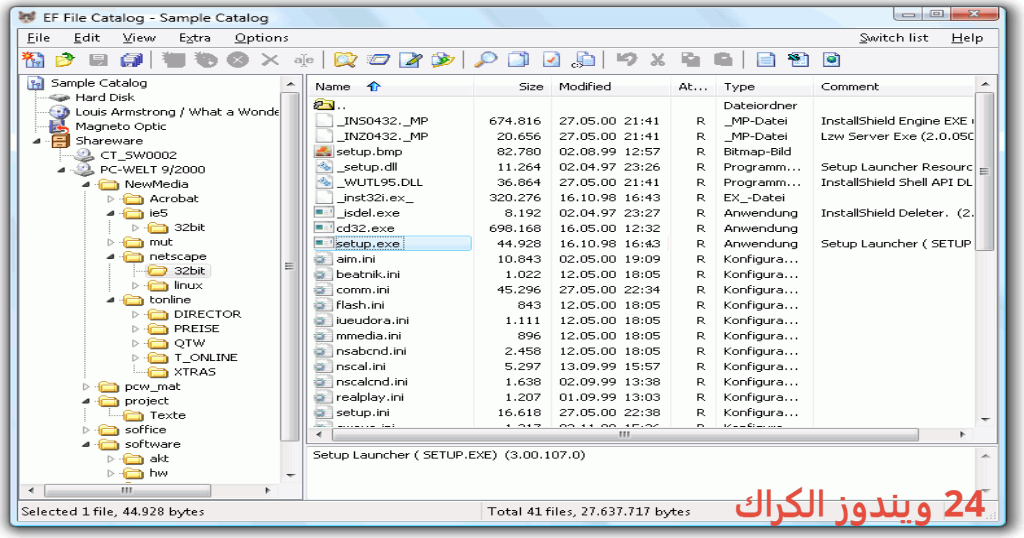Open the Options menu
The height and width of the screenshot is (538, 1024).
pyautogui.click(x=261, y=38)
